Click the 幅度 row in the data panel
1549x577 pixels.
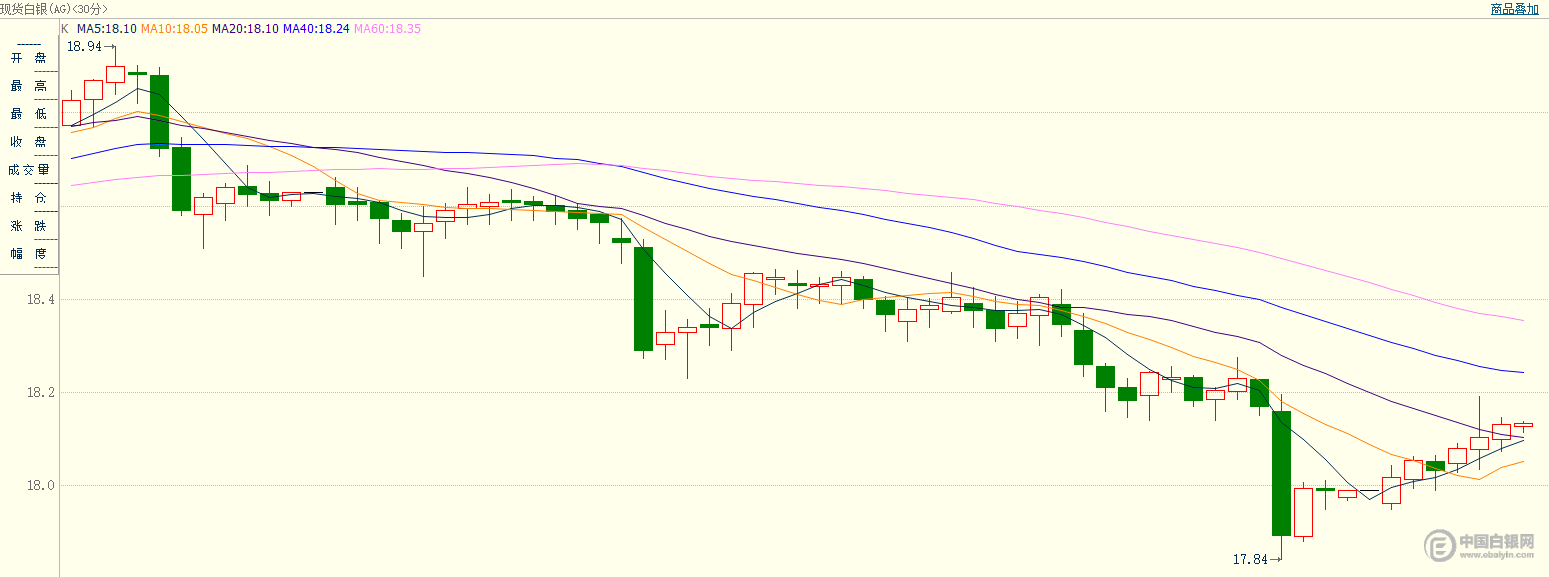(29, 254)
